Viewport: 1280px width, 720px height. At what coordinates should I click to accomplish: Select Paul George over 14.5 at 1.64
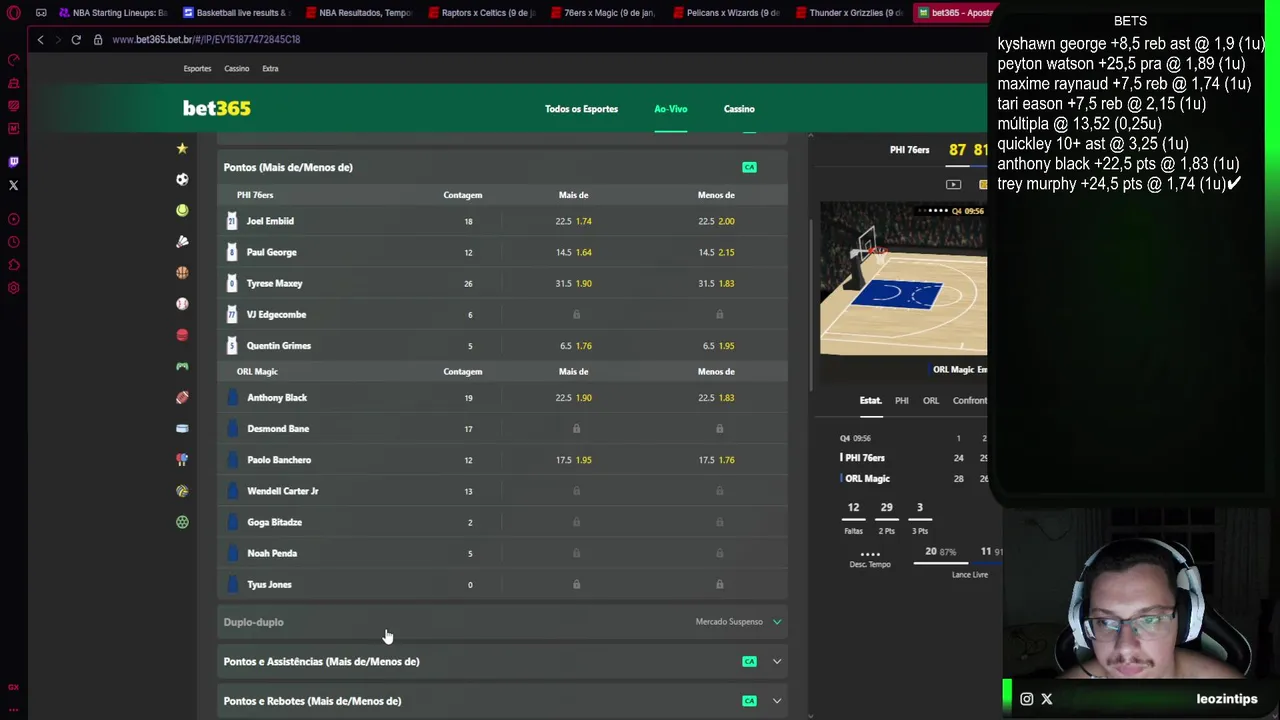574,252
